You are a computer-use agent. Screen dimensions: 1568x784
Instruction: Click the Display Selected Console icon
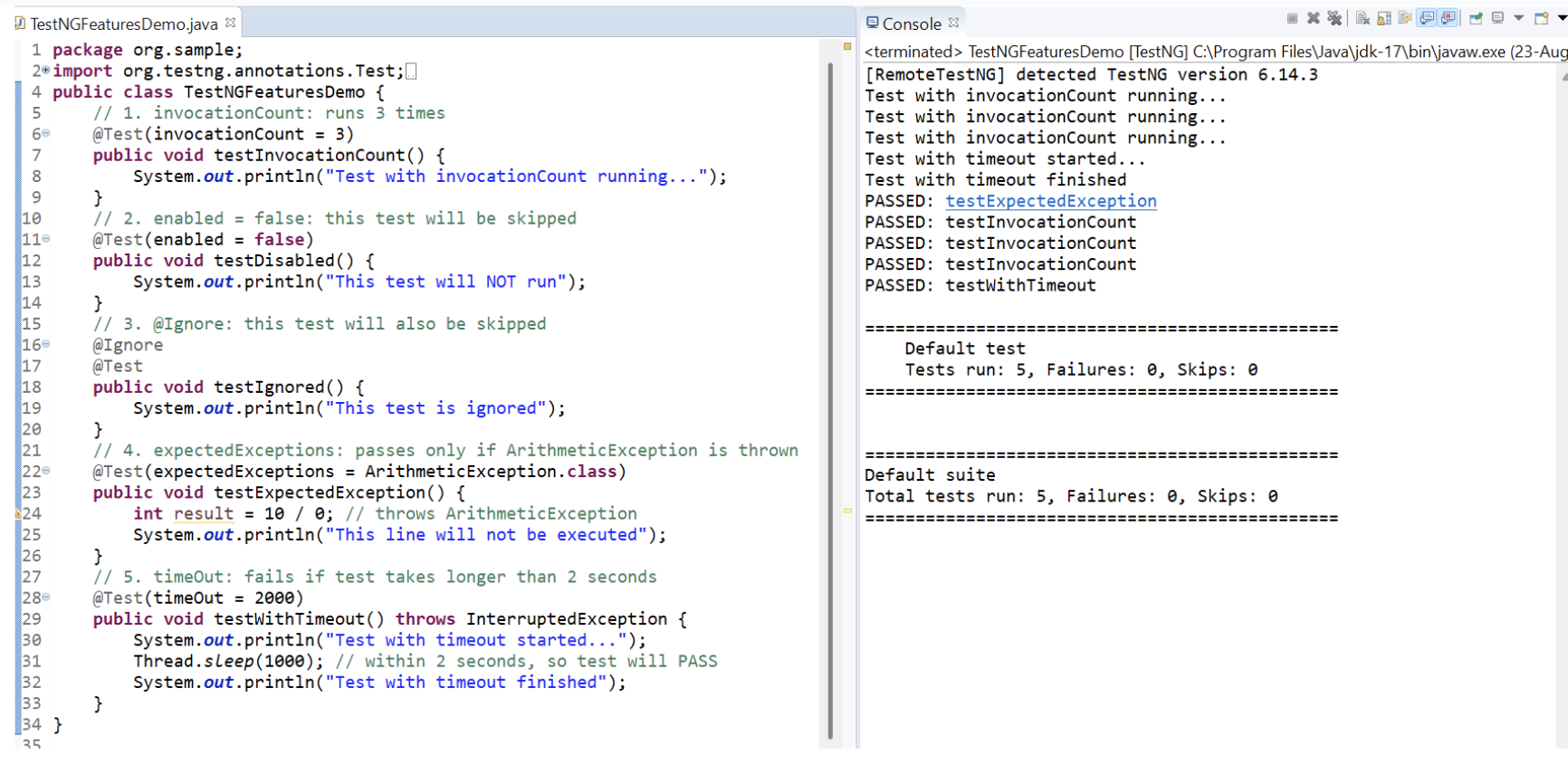click(x=1498, y=18)
